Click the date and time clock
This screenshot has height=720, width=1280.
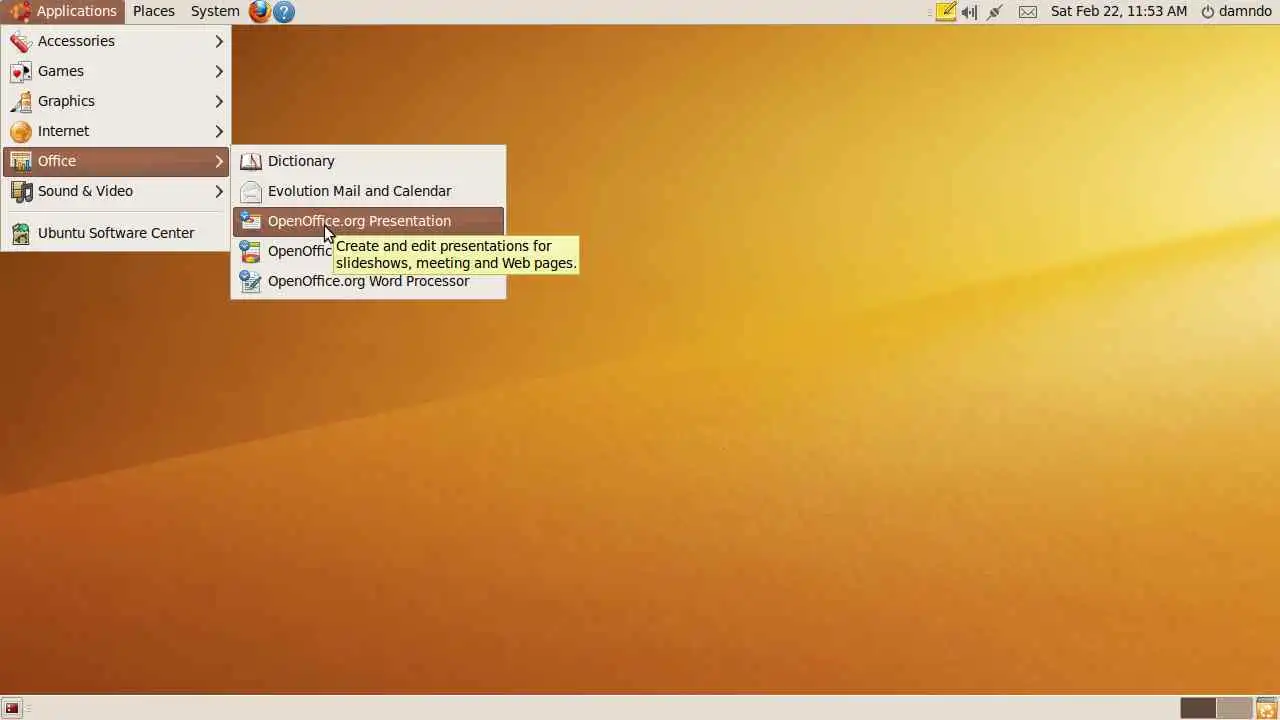[1119, 11]
